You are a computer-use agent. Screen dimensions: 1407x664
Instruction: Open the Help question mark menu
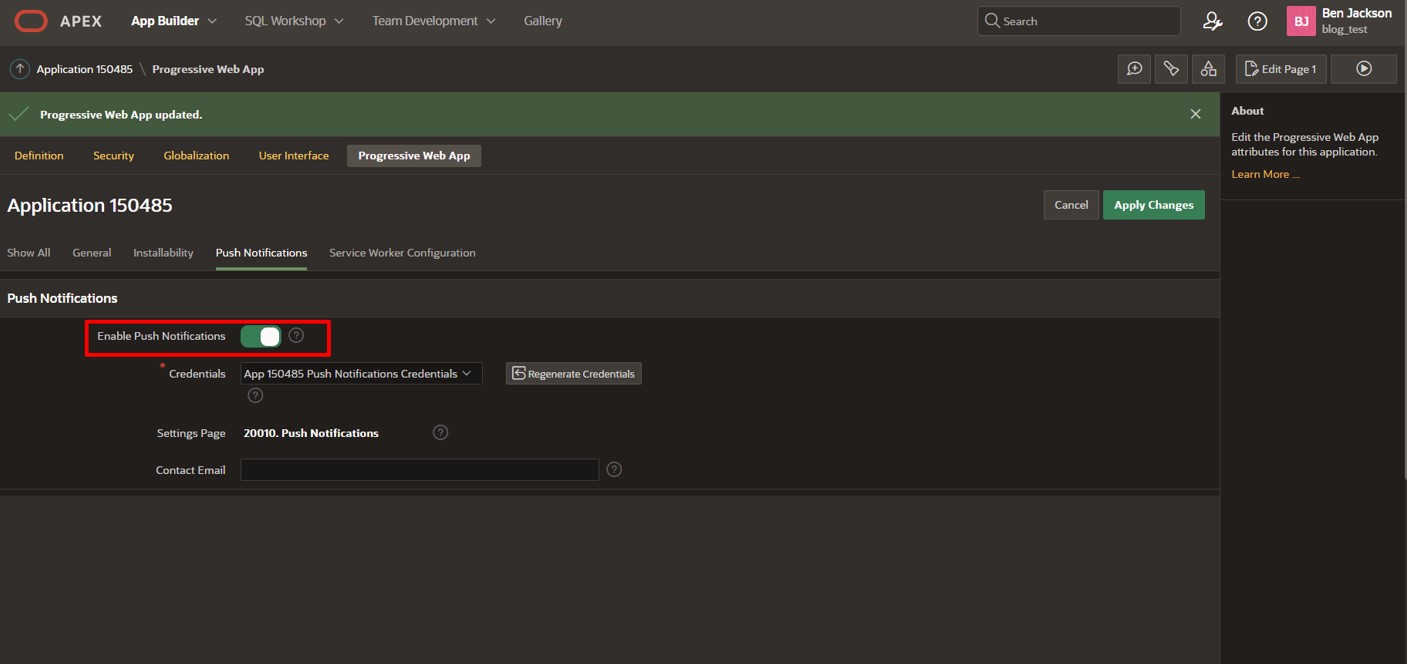click(1258, 21)
